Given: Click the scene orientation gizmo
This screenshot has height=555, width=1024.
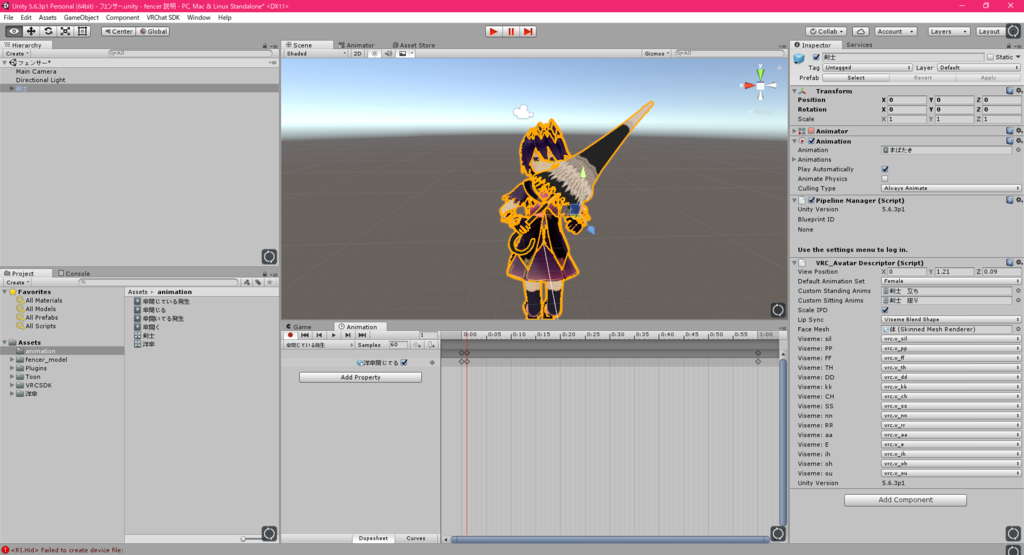Looking at the screenshot, I should tap(760, 85).
